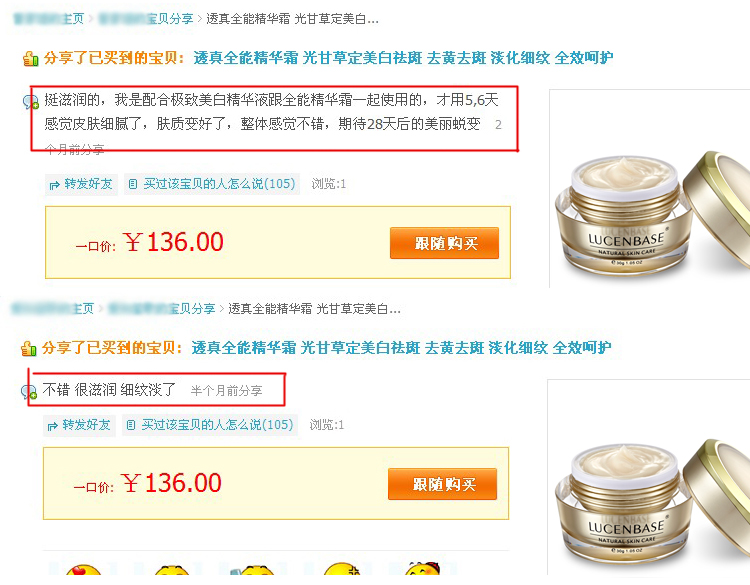Screen dimensions: 750x585
Task: Click the second 跟随购买 orange button
Action: (442, 484)
